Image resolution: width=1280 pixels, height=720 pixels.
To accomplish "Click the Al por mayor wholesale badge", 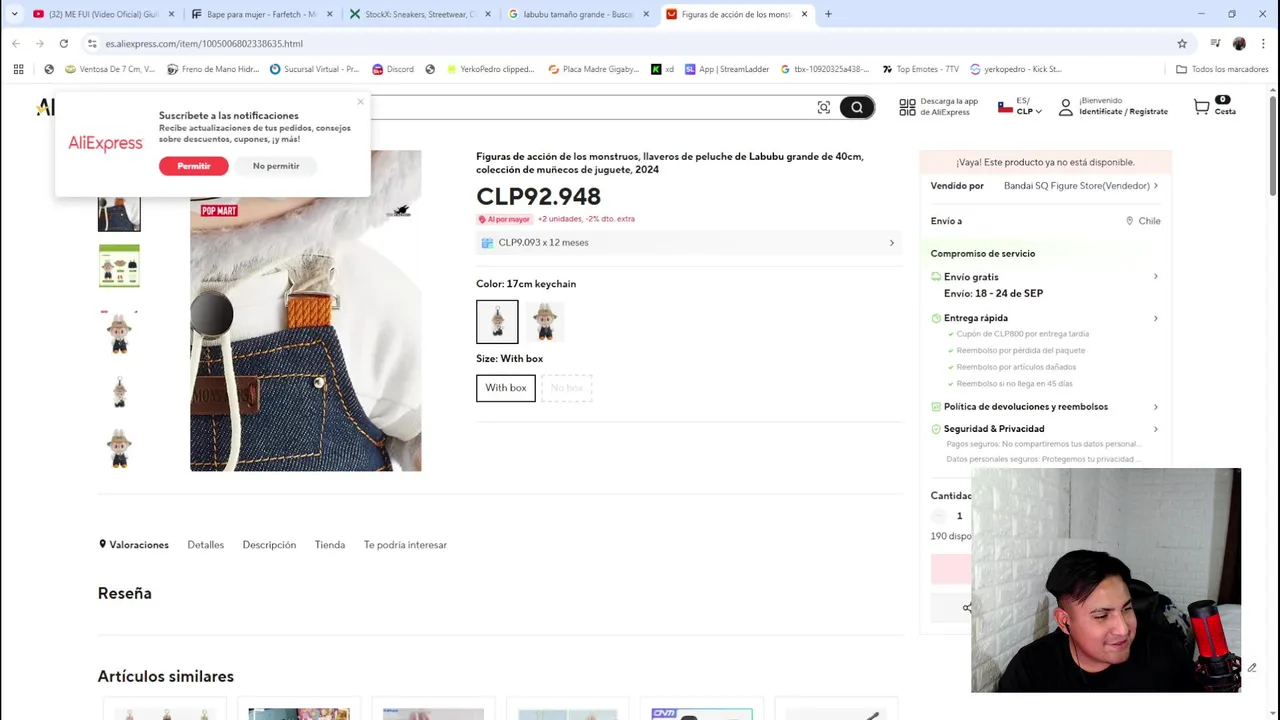I will (504, 219).
